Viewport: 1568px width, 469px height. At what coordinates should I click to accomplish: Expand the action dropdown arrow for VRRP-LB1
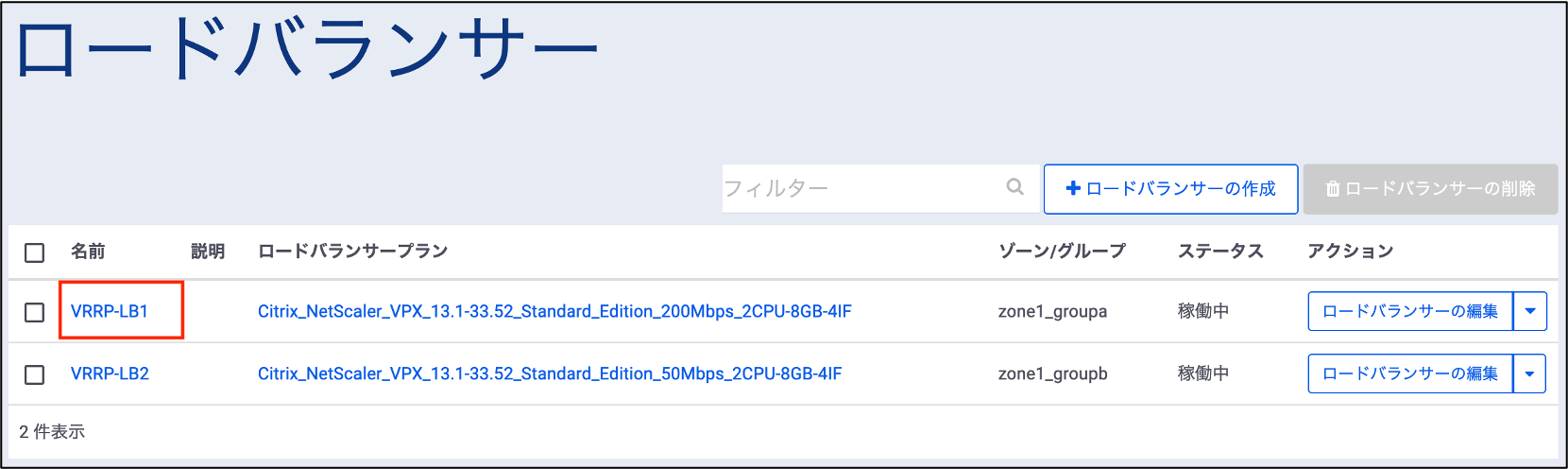1530,311
